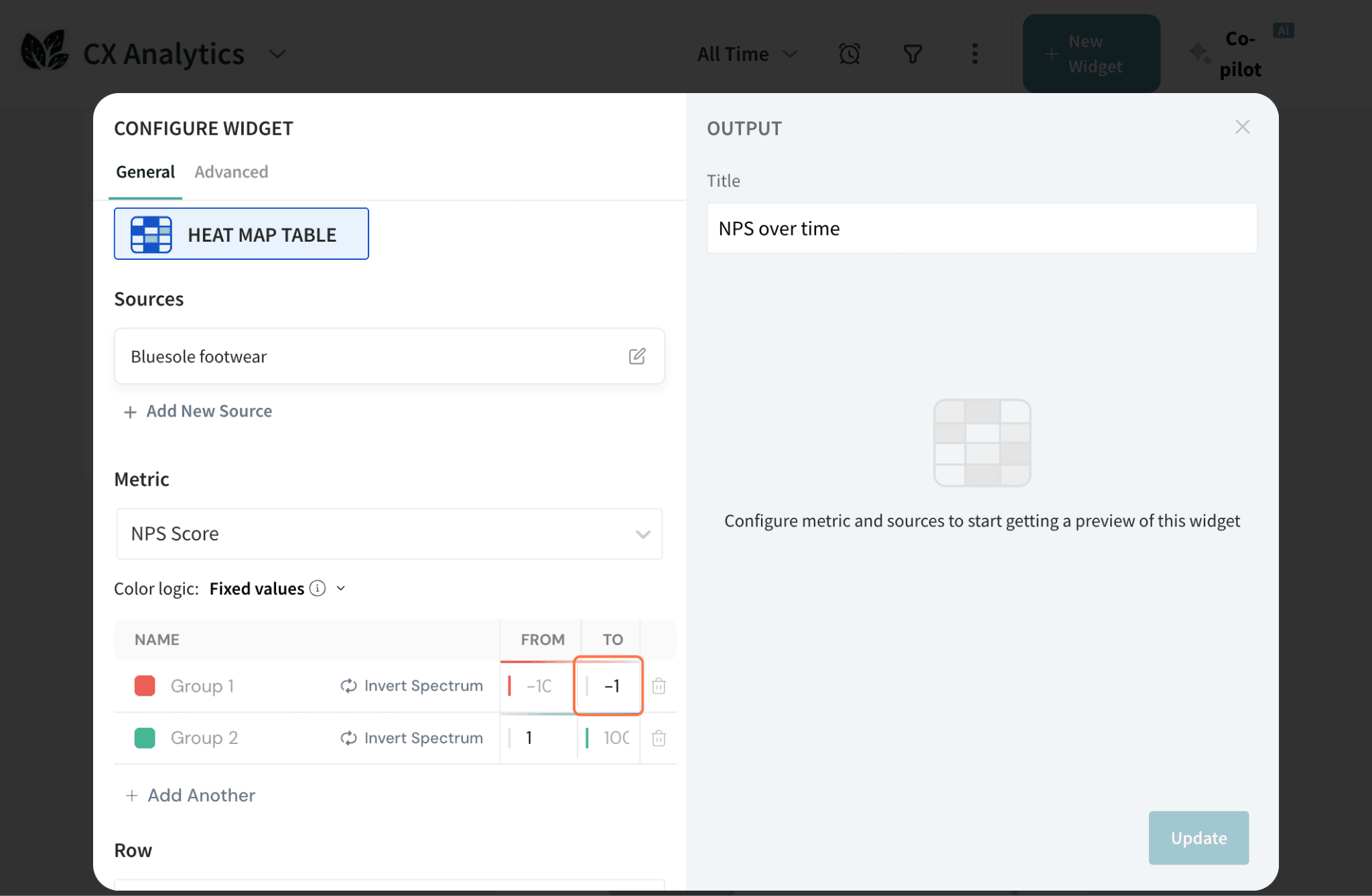The image size is (1372, 896).
Task: Open the three-dot more options menu
Action: [x=975, y=54]
